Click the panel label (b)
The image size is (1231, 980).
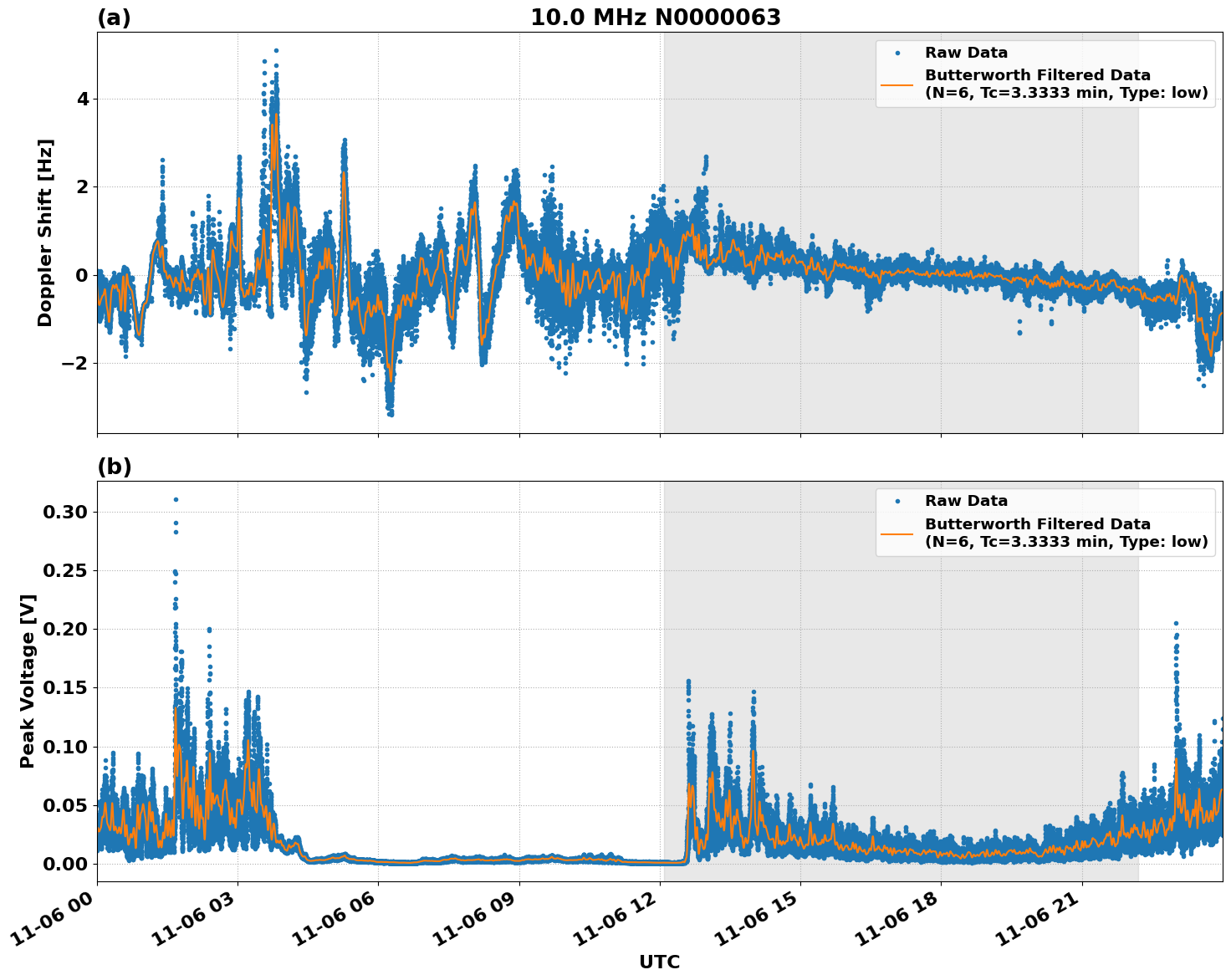tap(115, 466)
